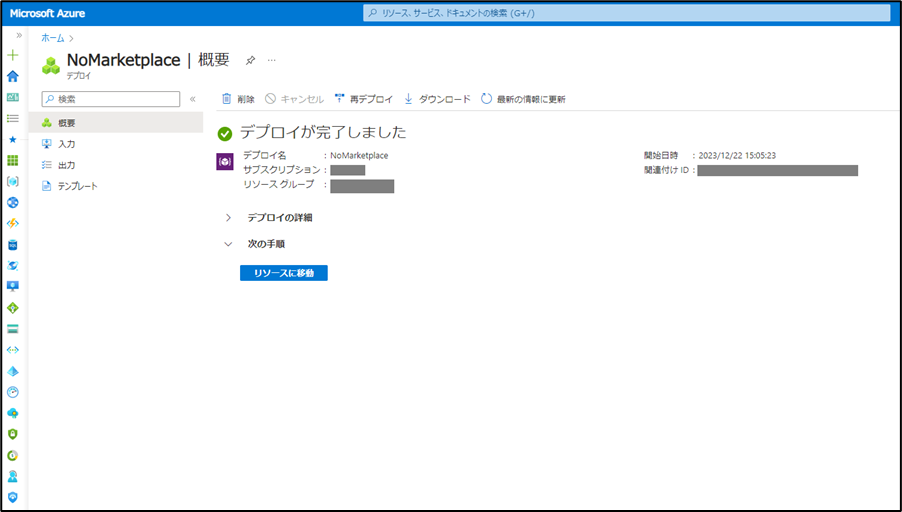Viewport: 902px width, 512px height.
Task: Click the masked リソース グループ value
Action: [362, 186]
